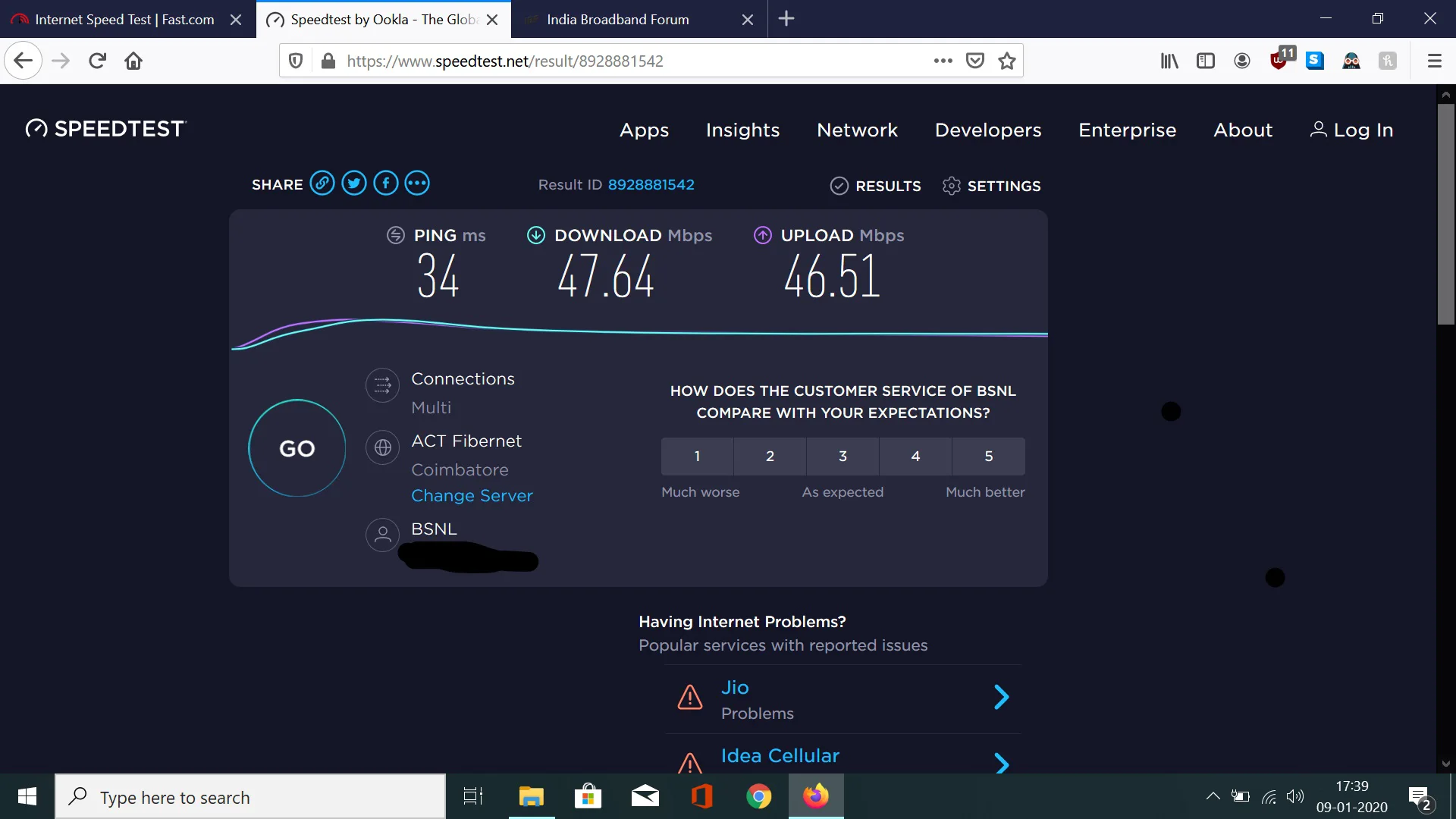Open Firefox hamburger application menu
The width and height of the screenshot is (1456, 819).
(x=1434, y=61)
